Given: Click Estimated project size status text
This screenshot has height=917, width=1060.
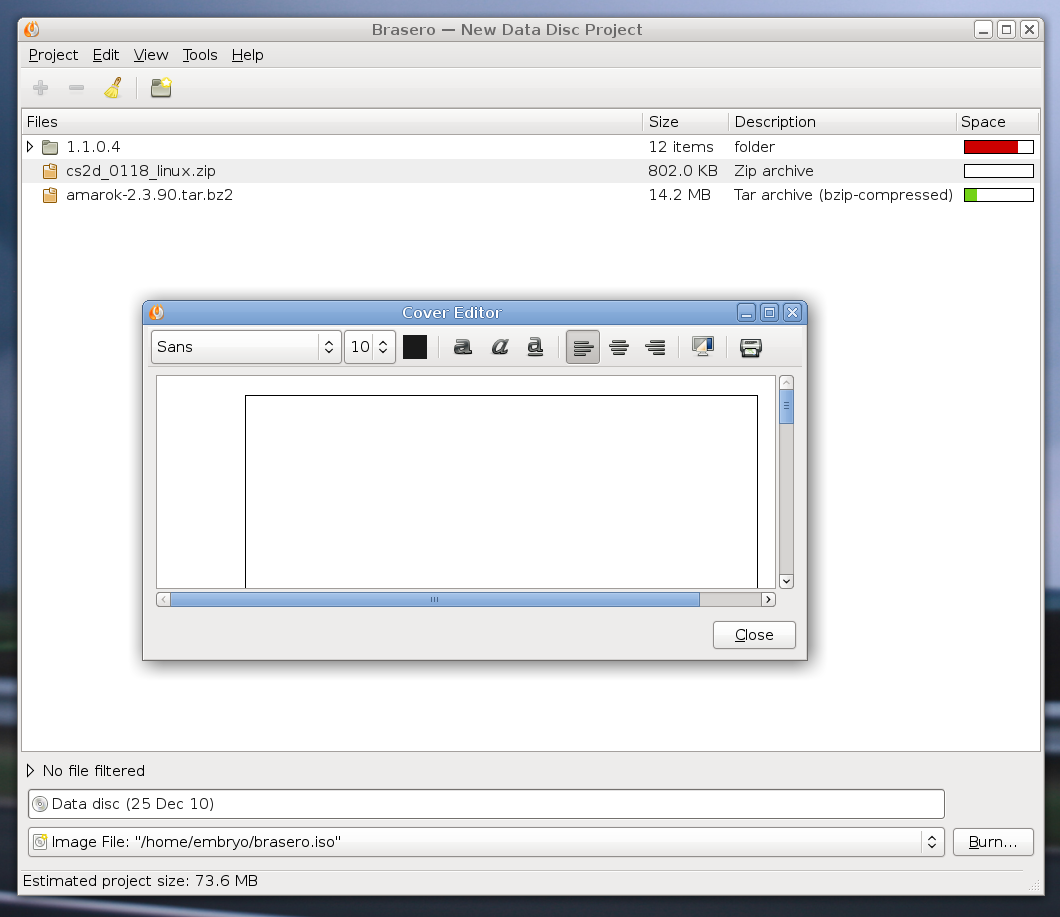Looking at the screenshot, I should click(x=141, y=880).
